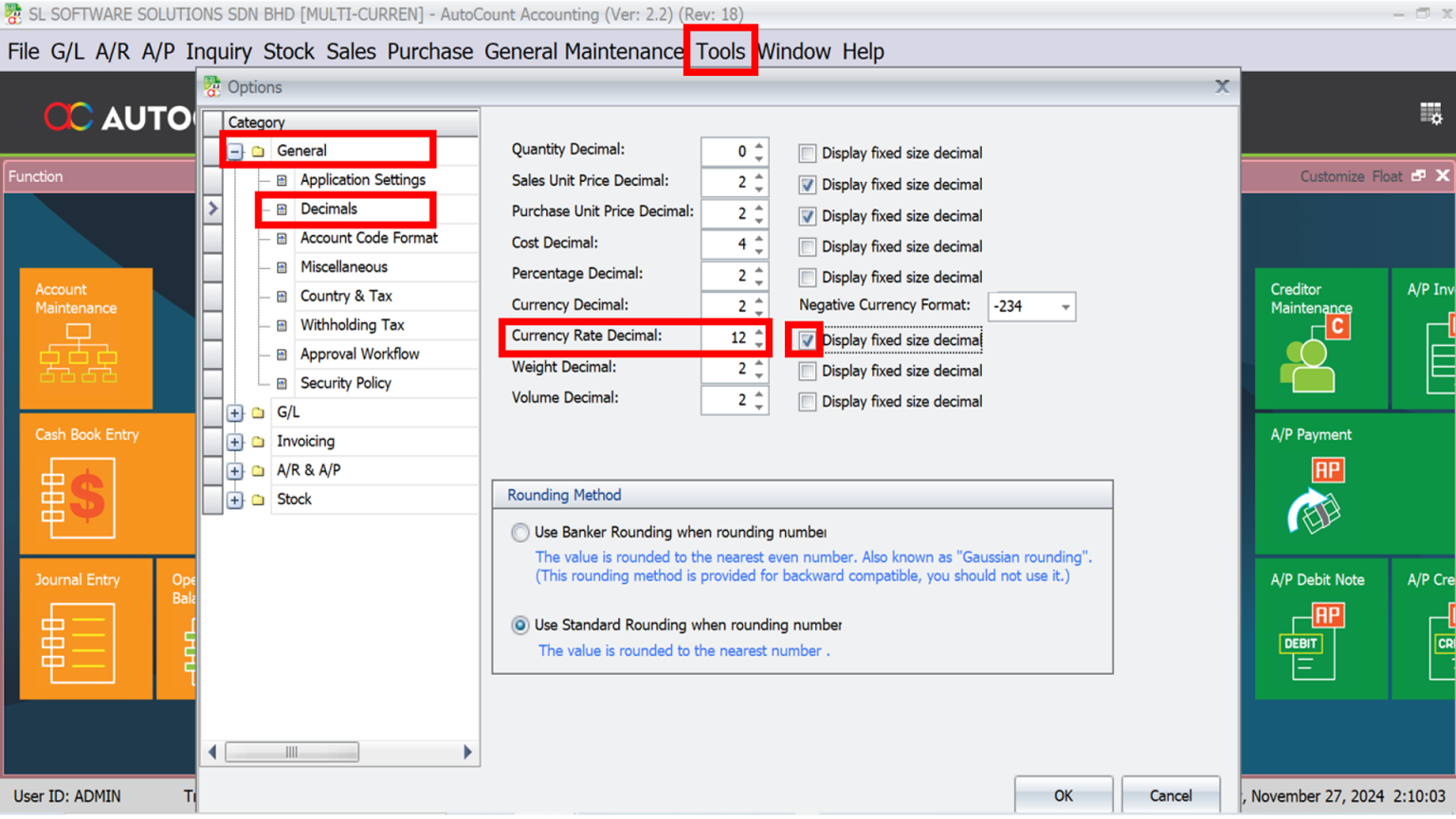Expand the G/L tree node
The image size is (1456, 819).
pos(235,413)
